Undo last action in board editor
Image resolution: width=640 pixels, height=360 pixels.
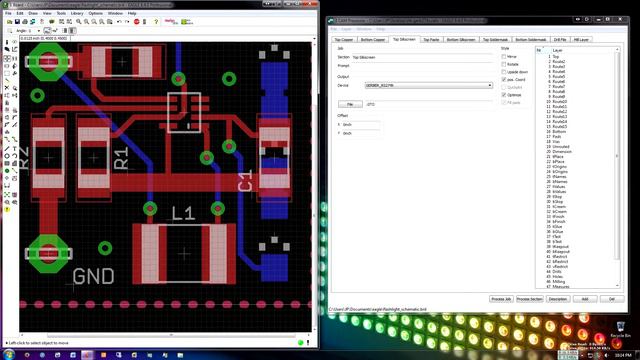(x=119, y=22)
